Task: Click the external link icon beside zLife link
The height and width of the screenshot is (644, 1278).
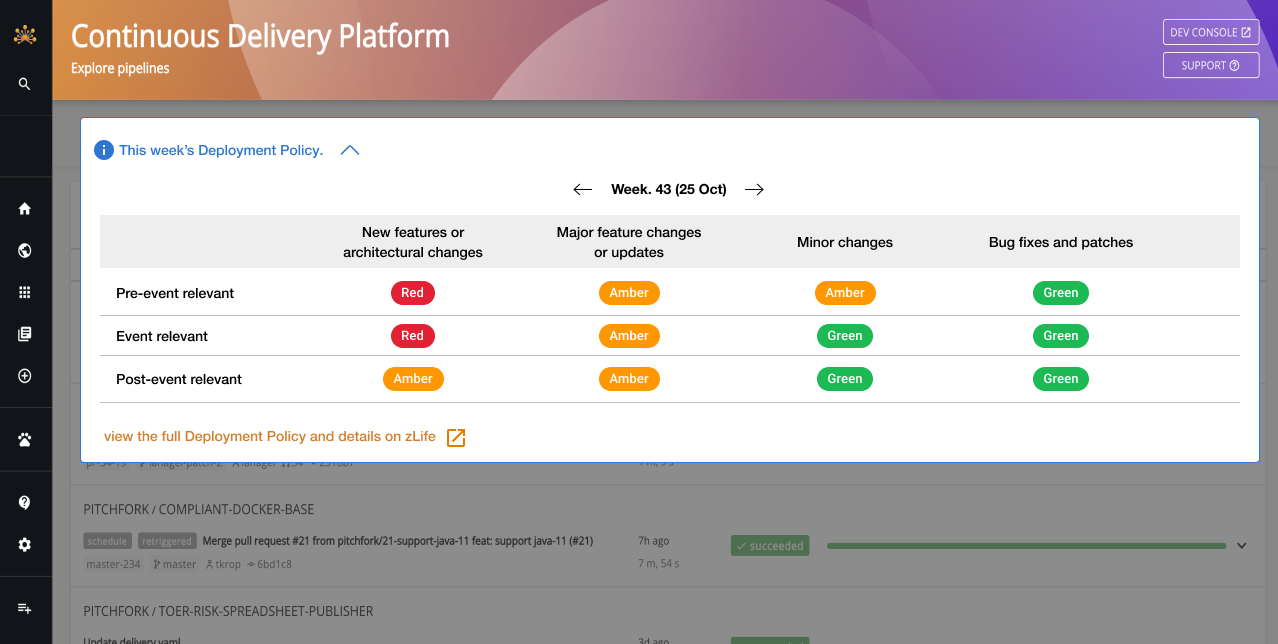Action: click(456, 437)
